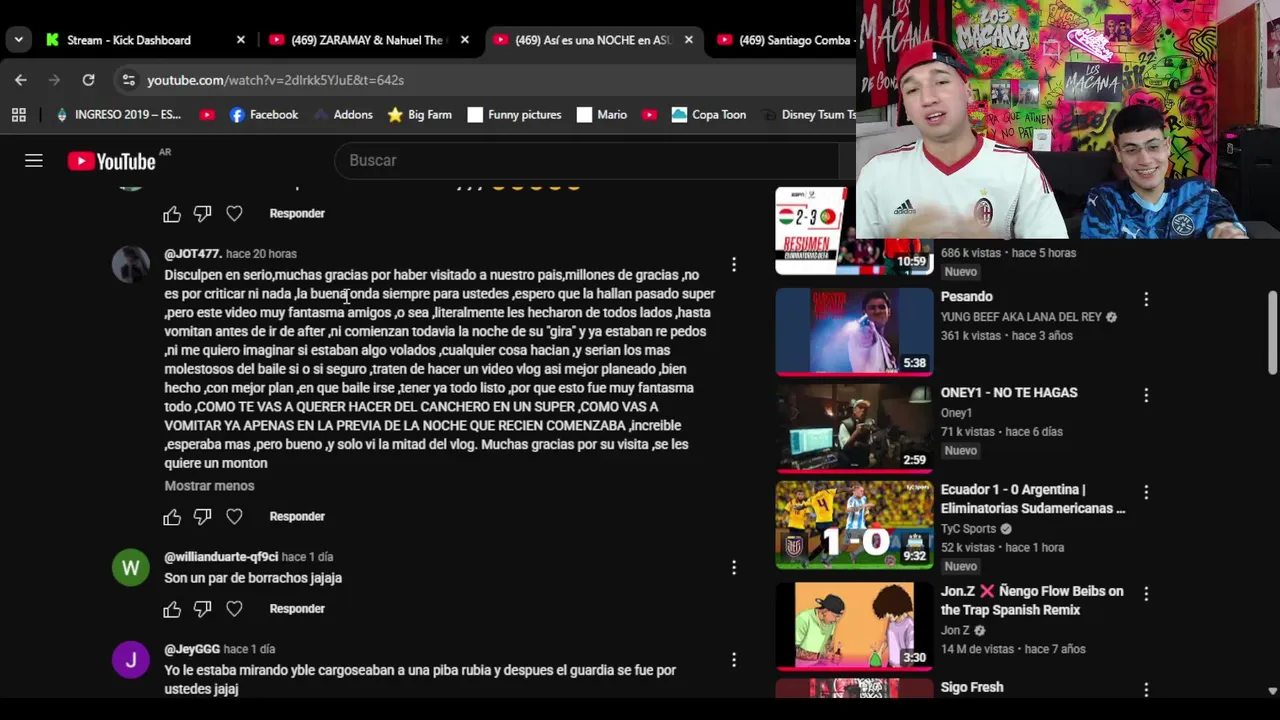Open Ecuador 1-0 Argentina thumbnail
The image size is (1280, 720).
(854, 525)
